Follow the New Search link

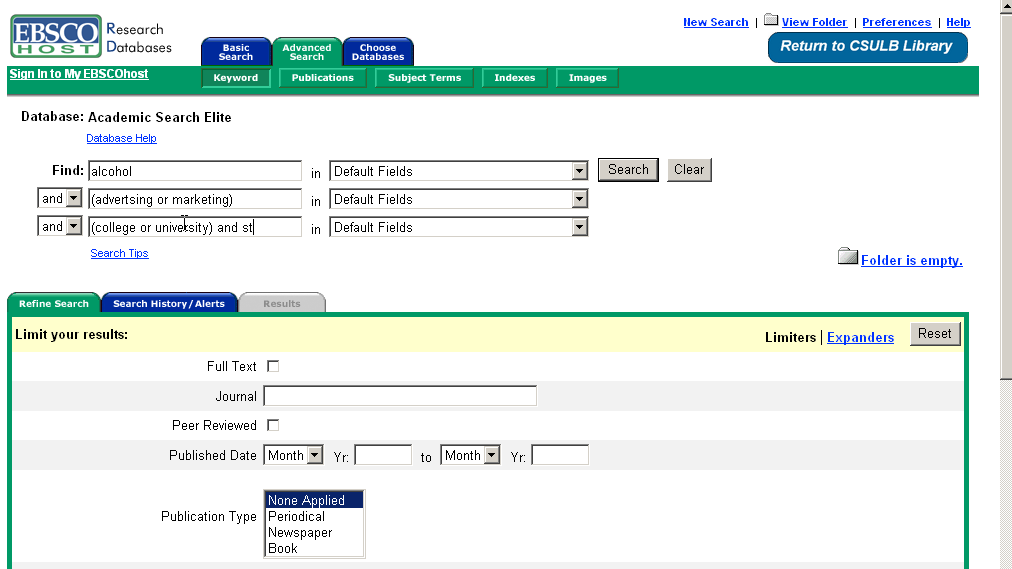716,22
